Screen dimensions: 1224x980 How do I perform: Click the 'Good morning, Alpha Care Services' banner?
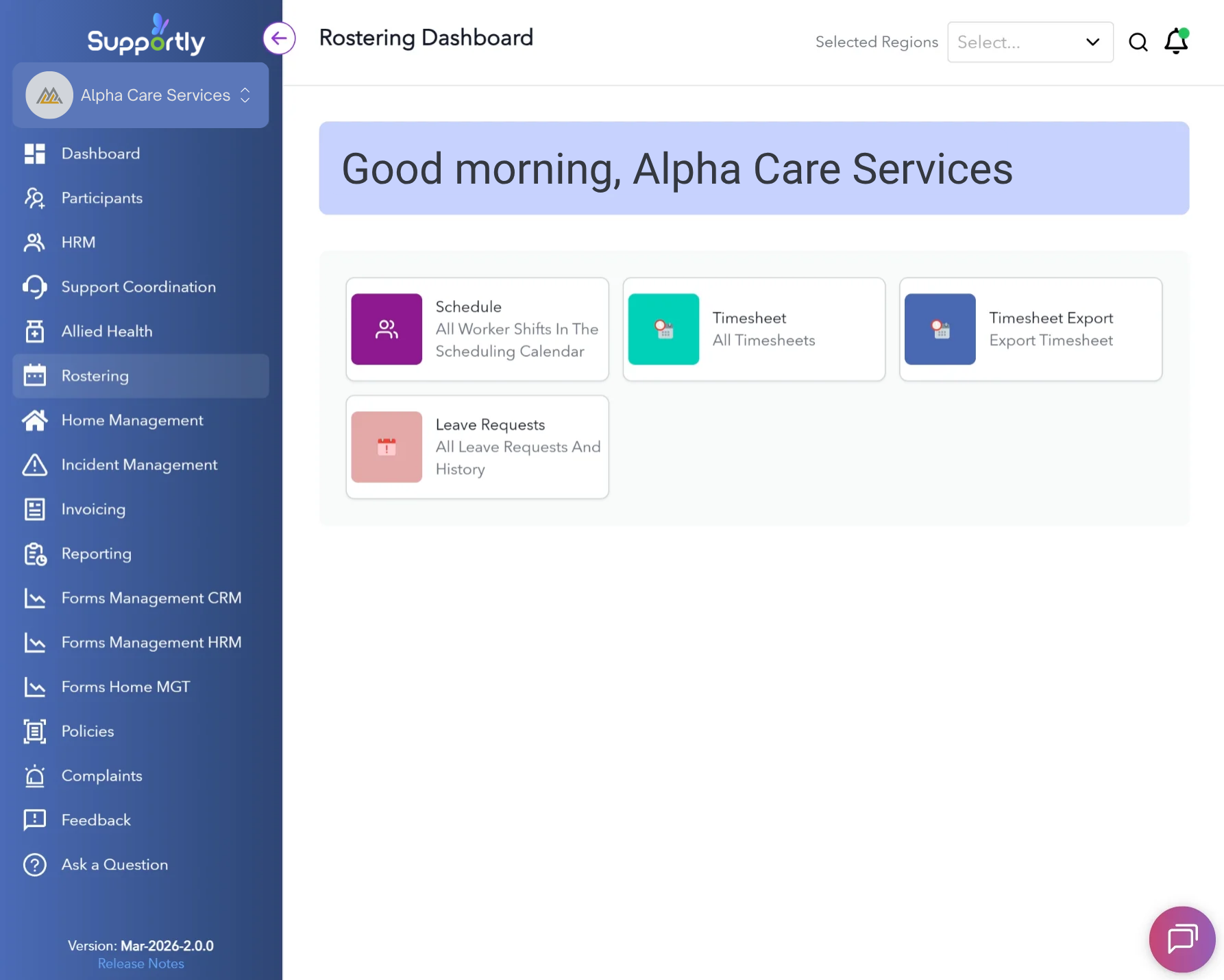point(754,169)
